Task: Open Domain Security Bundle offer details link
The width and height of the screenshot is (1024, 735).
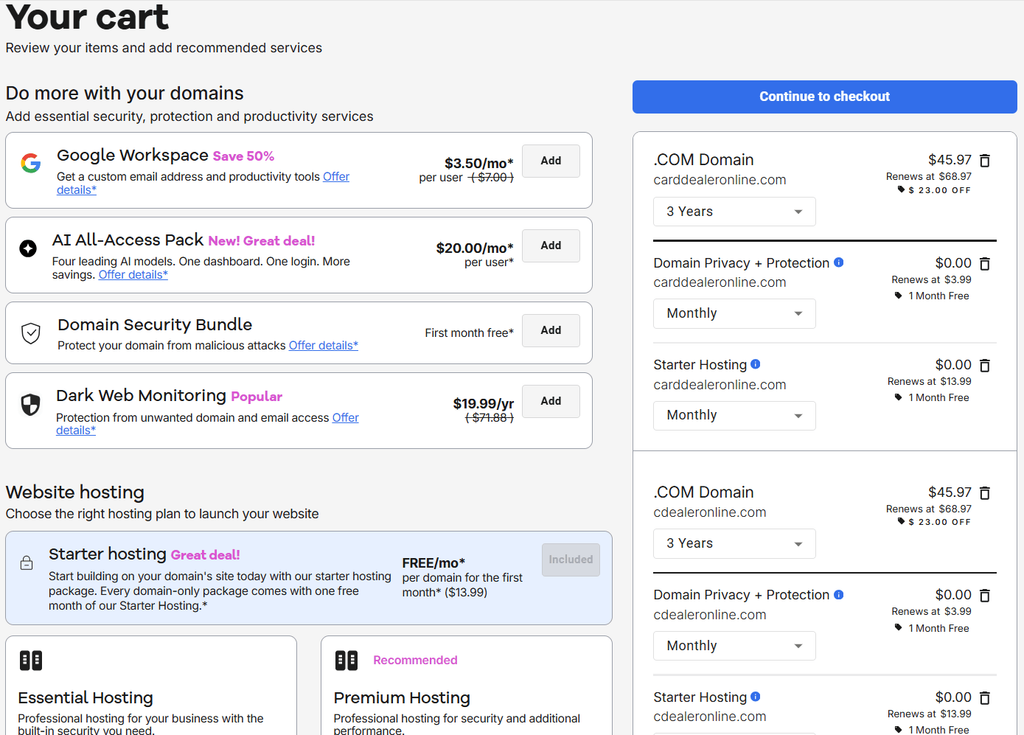Action: coord(323,346)
